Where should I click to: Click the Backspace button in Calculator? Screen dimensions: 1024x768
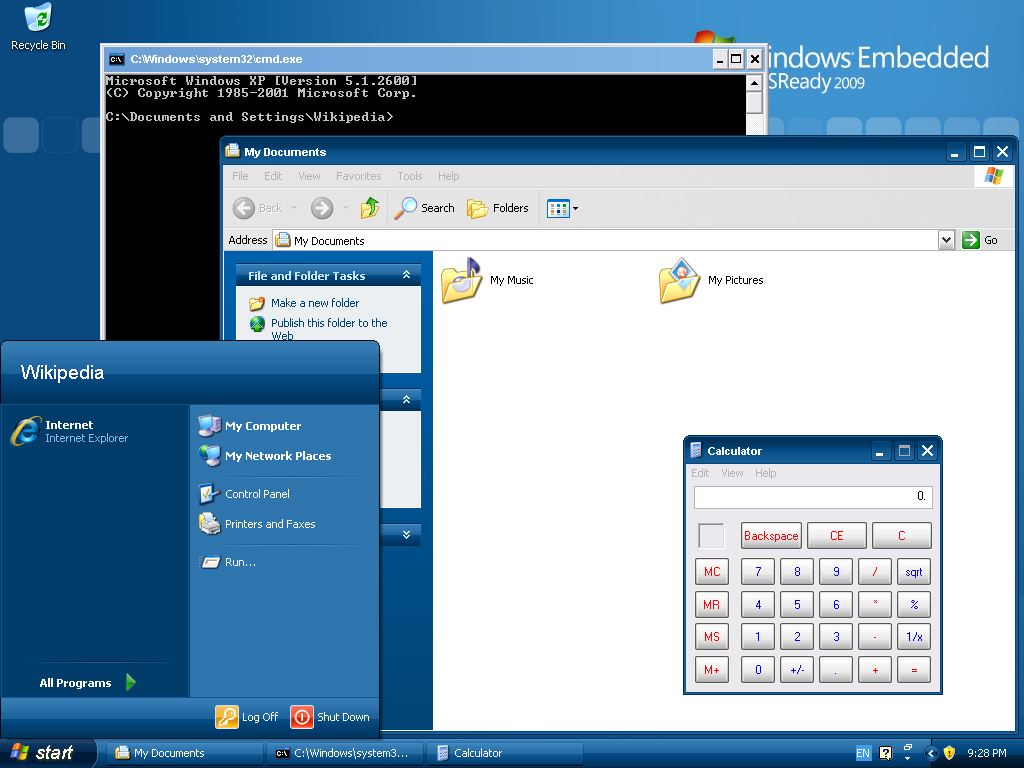tap(771, 536)
